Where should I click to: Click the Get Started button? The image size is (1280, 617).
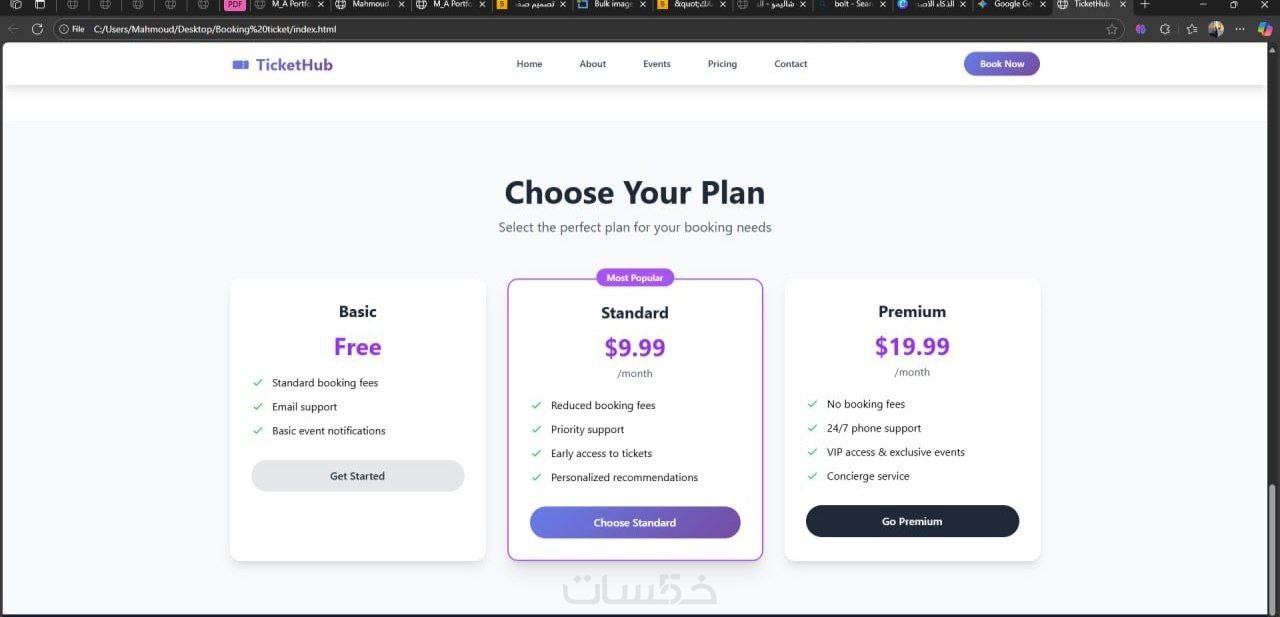pos(357,476)
